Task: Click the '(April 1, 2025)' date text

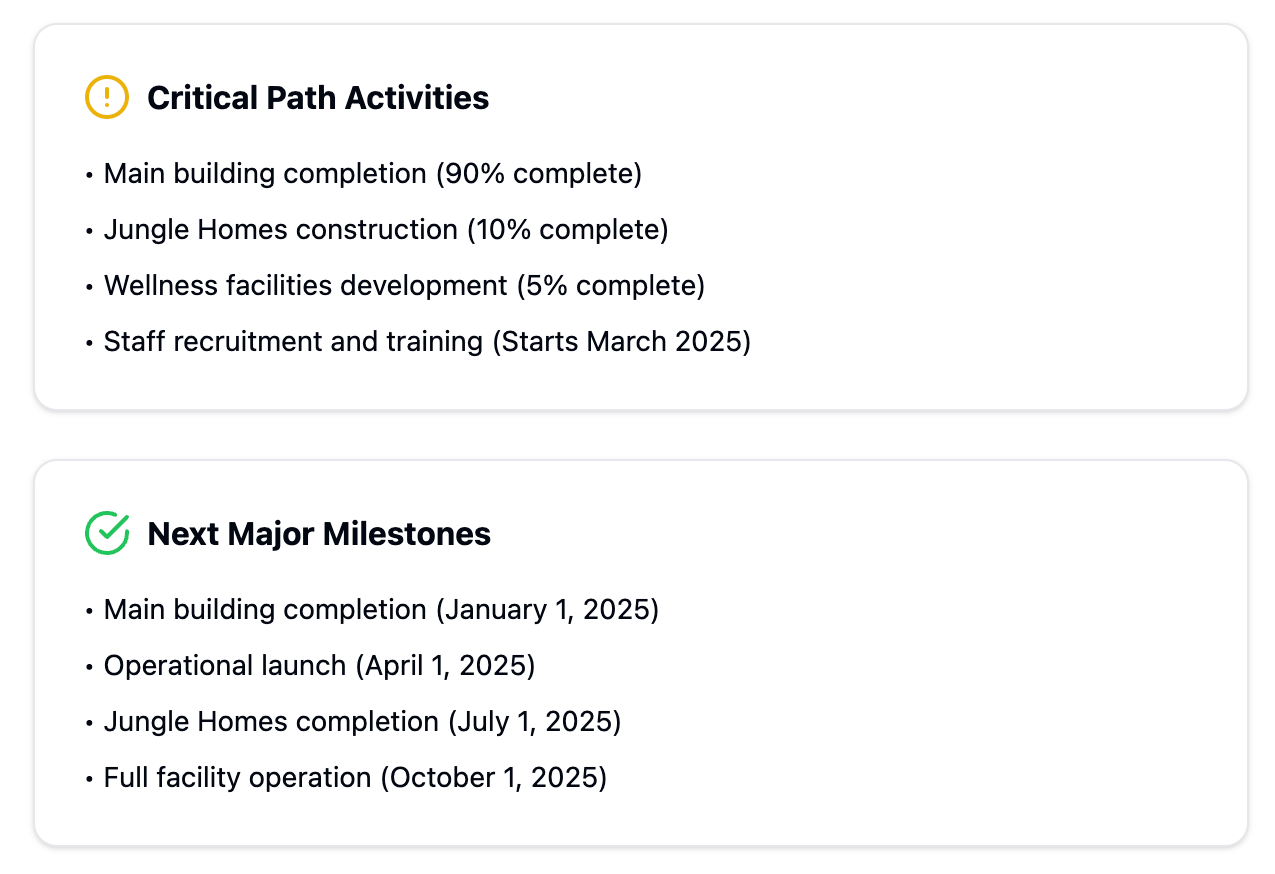Action: (445, 666)
